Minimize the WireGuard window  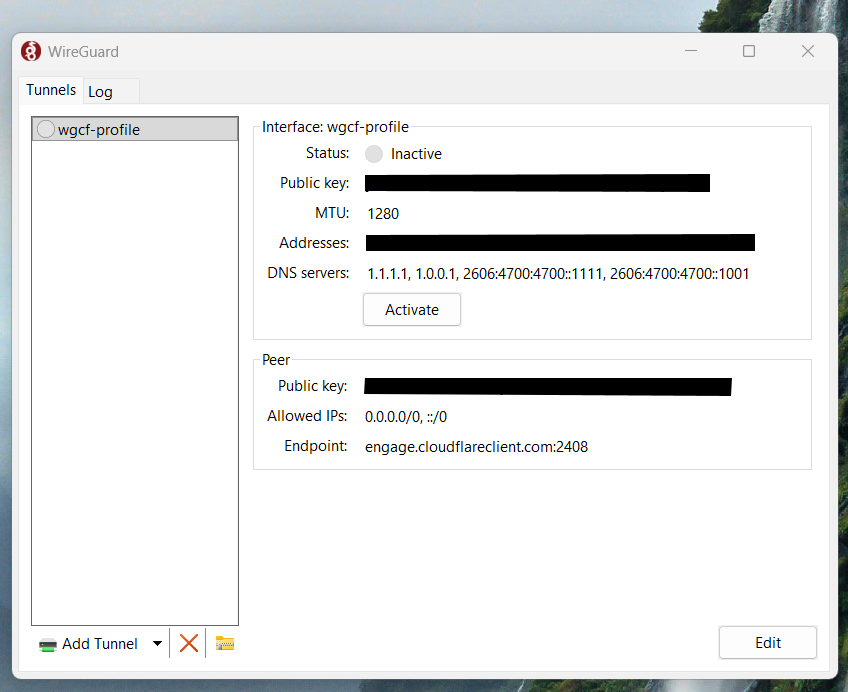point(691,51)
